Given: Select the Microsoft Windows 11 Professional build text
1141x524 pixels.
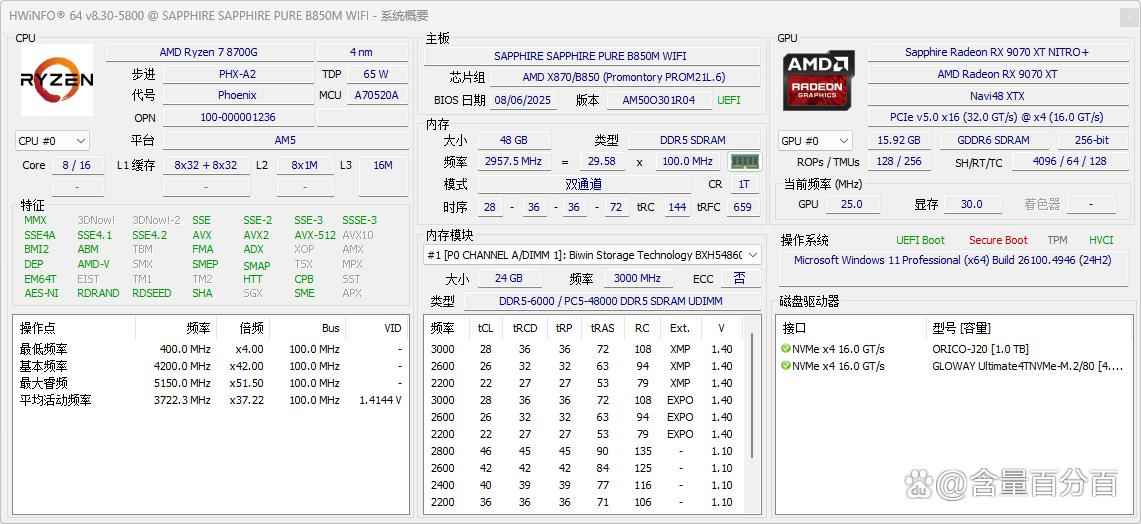Looking at the screenshot, I should pos(953,260).
